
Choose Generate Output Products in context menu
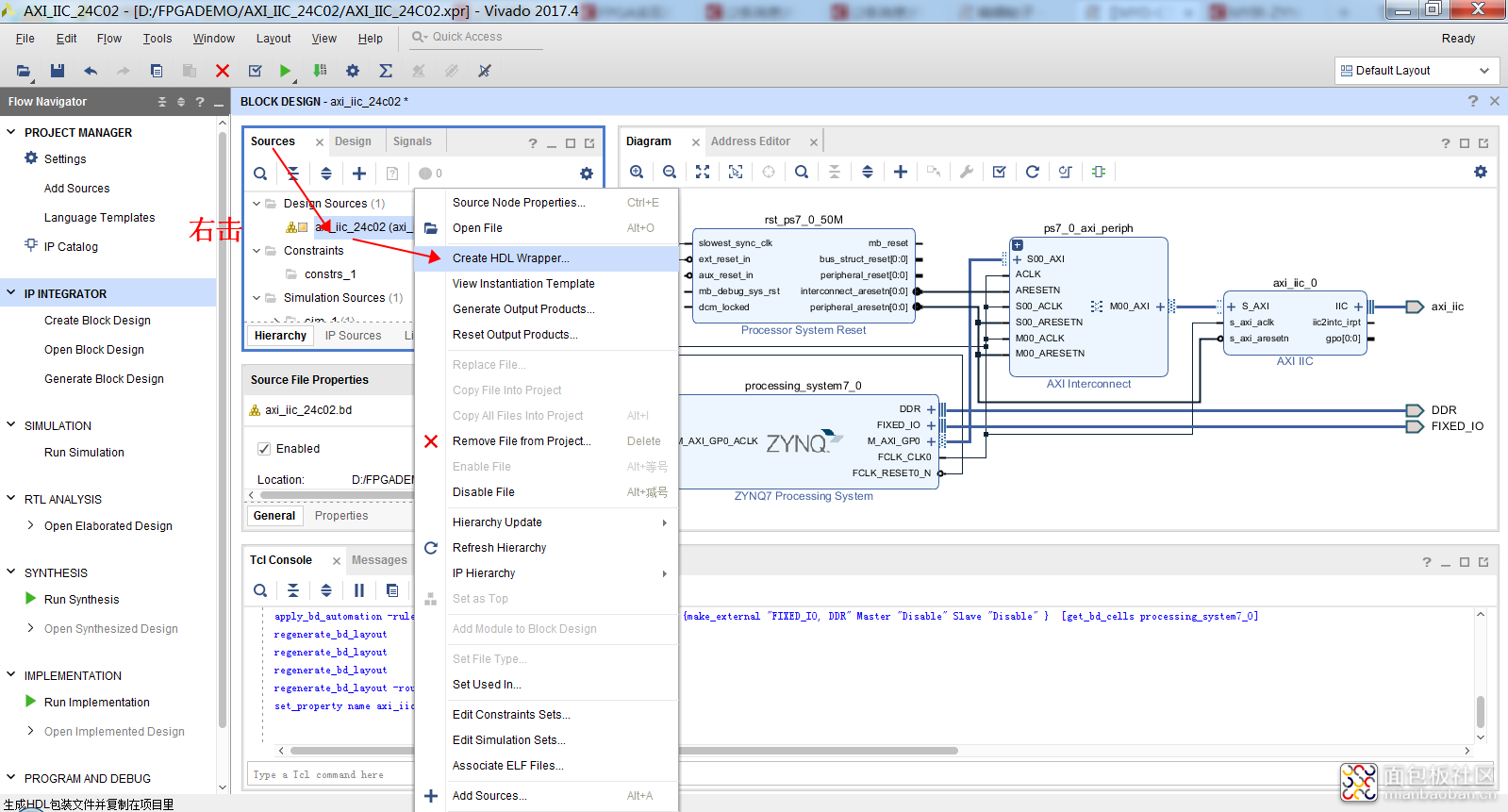click(546, 309)
